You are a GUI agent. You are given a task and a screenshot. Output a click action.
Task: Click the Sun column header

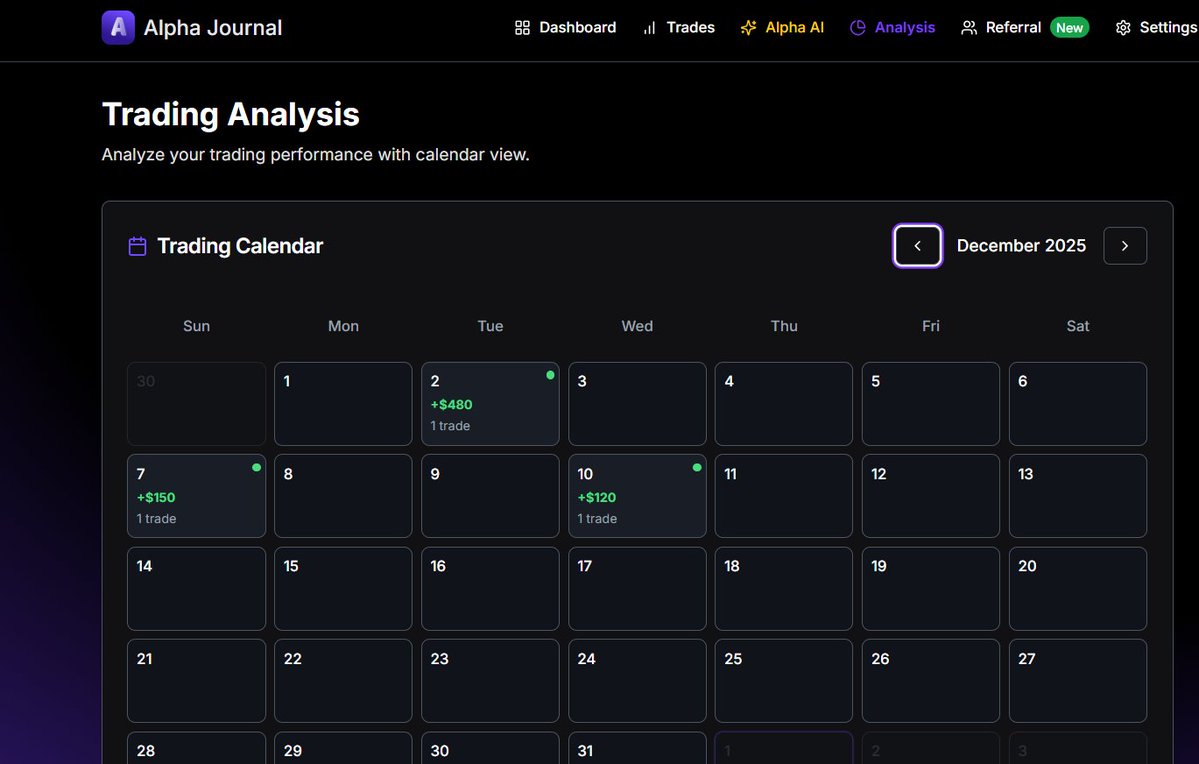coord(197,326)
